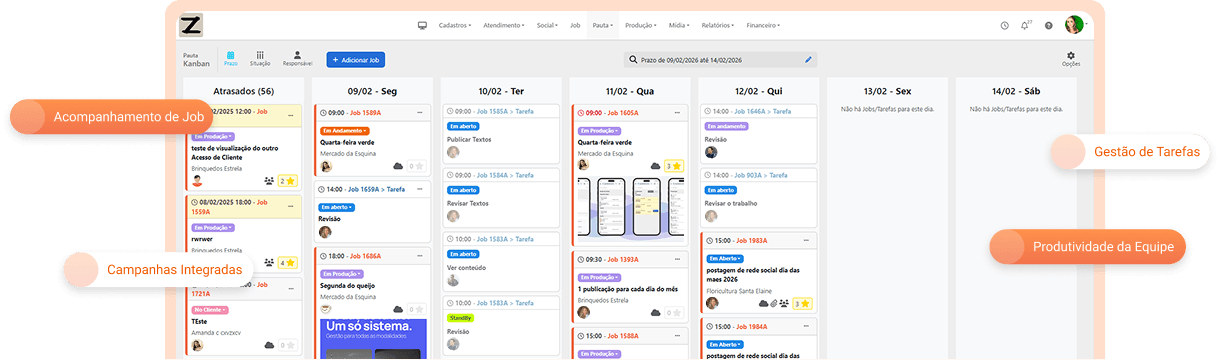Open Em Andamento status dropdown on Job 1589A
Image resolution: width=1220 pixels, height=360 pixels.
point(346,131)
